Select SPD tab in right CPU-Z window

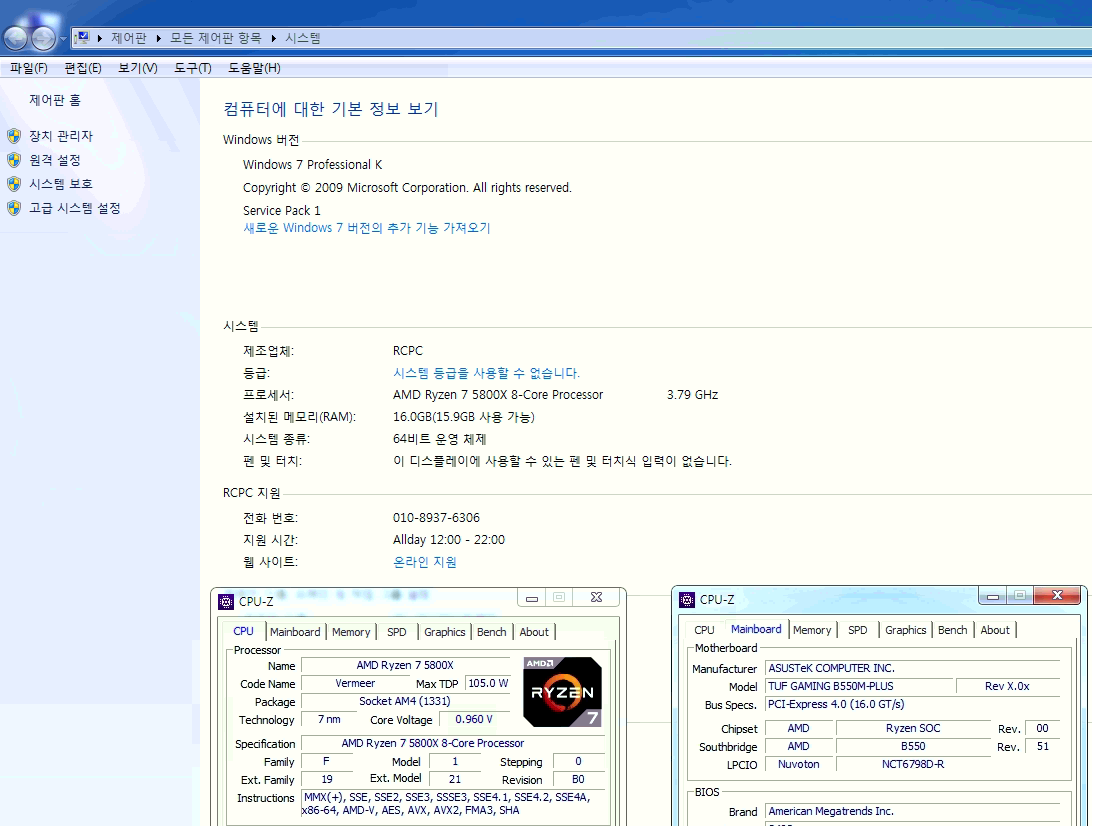857,630
